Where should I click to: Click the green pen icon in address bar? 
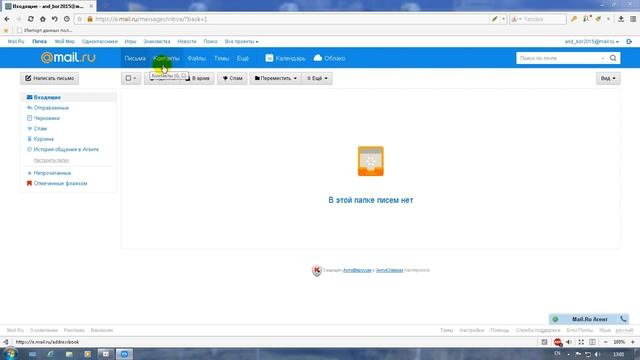(x=495, y=19)
